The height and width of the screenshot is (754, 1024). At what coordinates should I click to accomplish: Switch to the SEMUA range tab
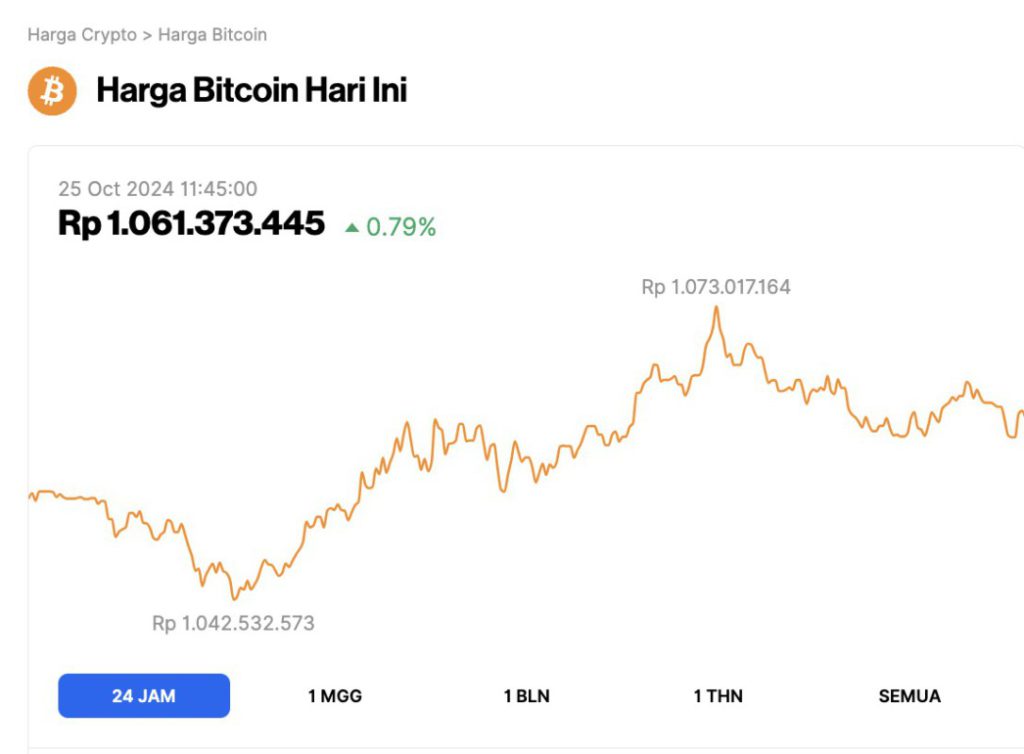click(909, 696)
